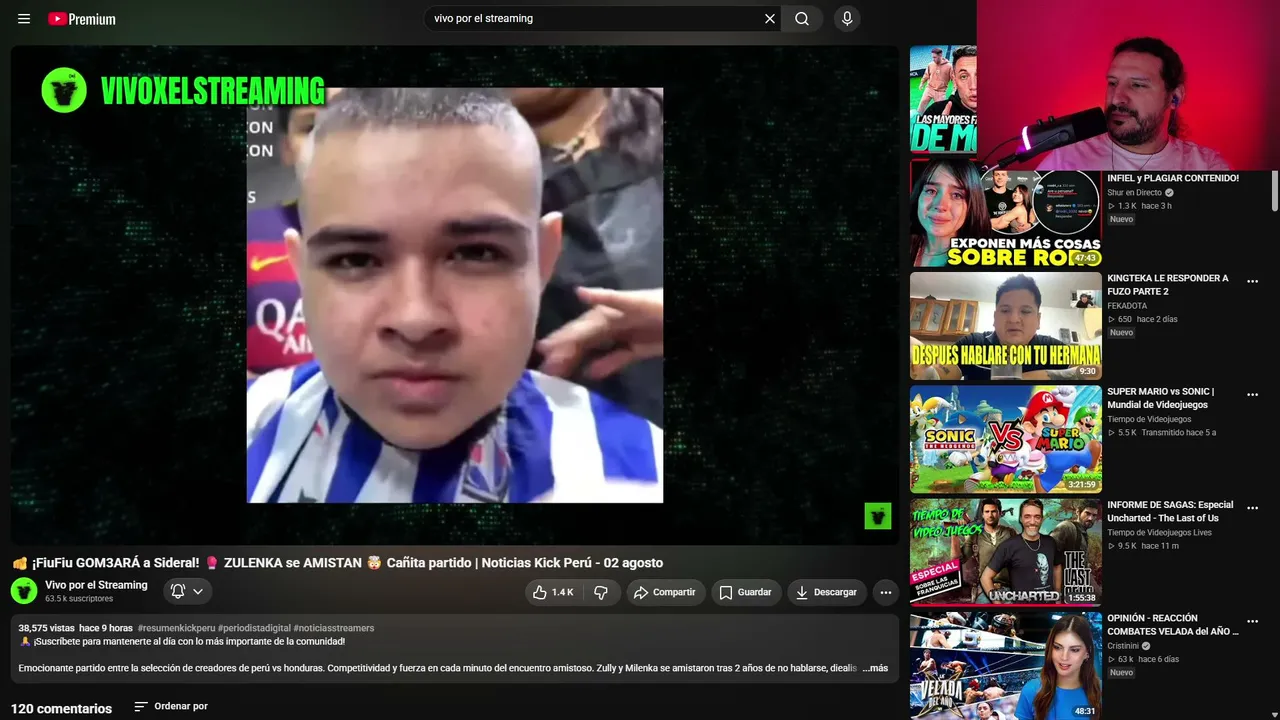Open options menu for 'SUPER MARIO vs SONIC'
This screenshot has height=720, width=1280.
(1252, 395)
